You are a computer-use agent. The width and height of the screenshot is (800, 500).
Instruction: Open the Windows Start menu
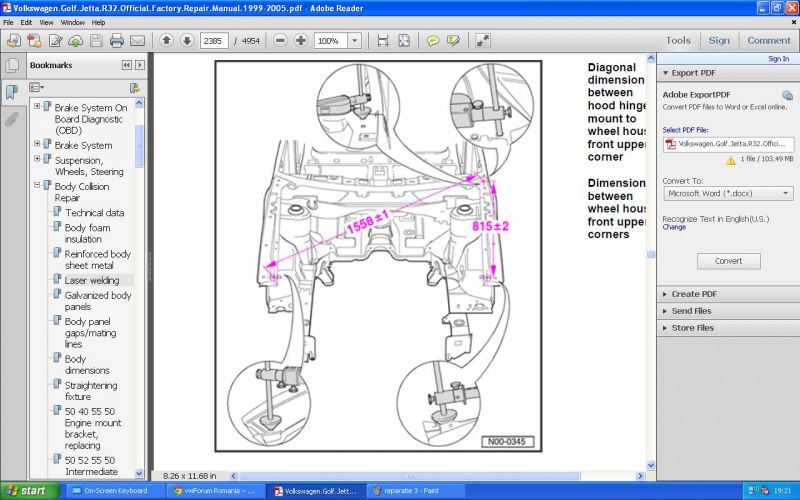(28, 491)
